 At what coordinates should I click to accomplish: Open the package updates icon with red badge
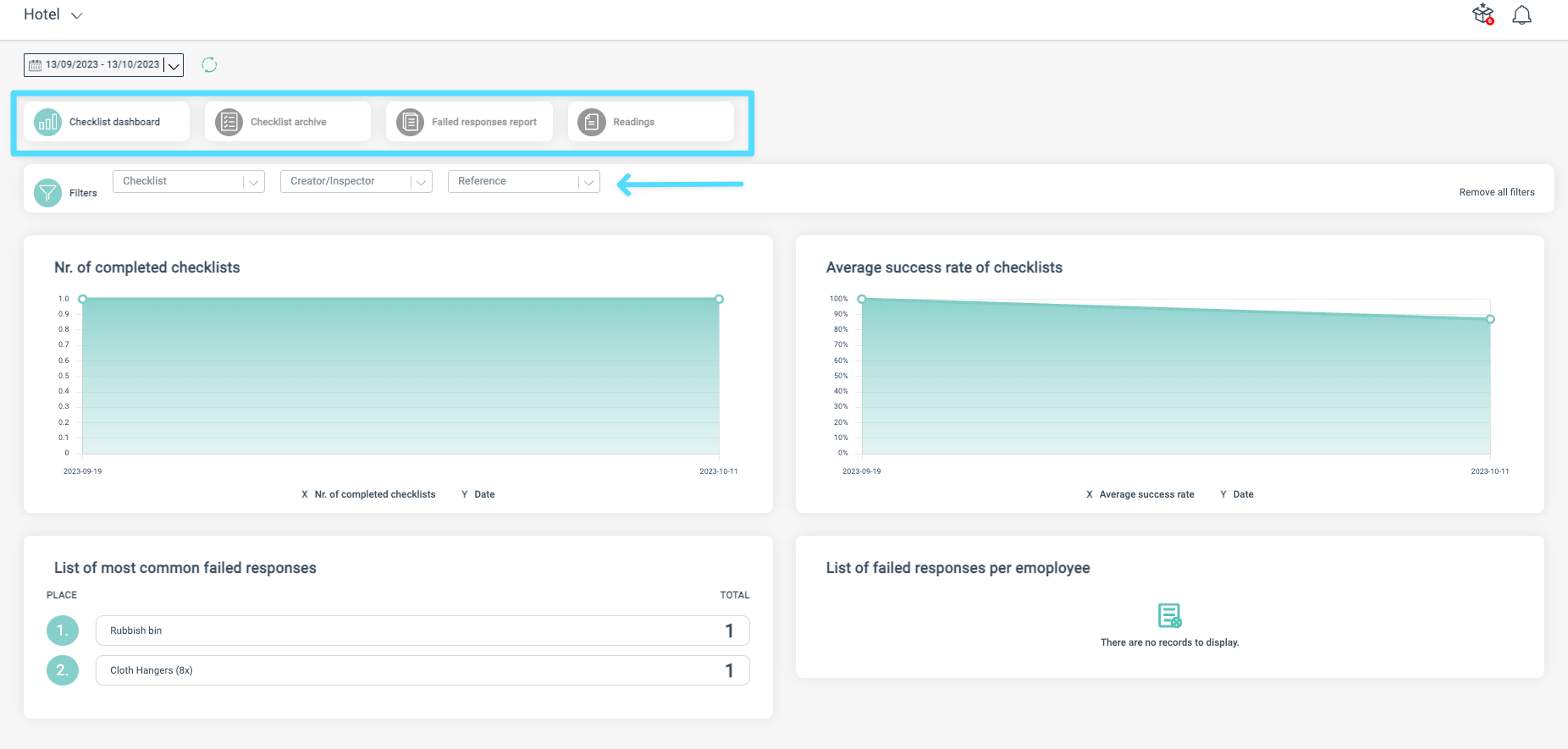pos(1483,14)
